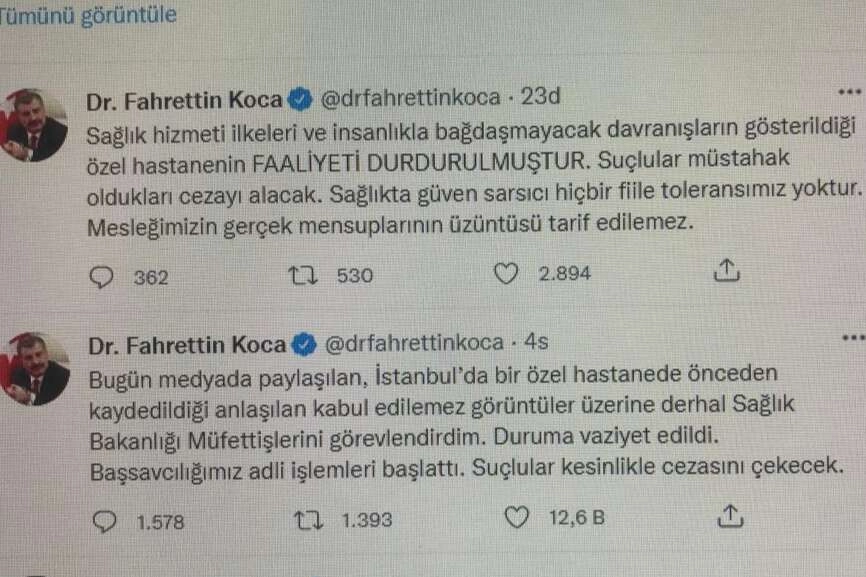Like the tweet with 2.894 likes
866x577 pixels.
pyautogui.click(x=508, y=275)
